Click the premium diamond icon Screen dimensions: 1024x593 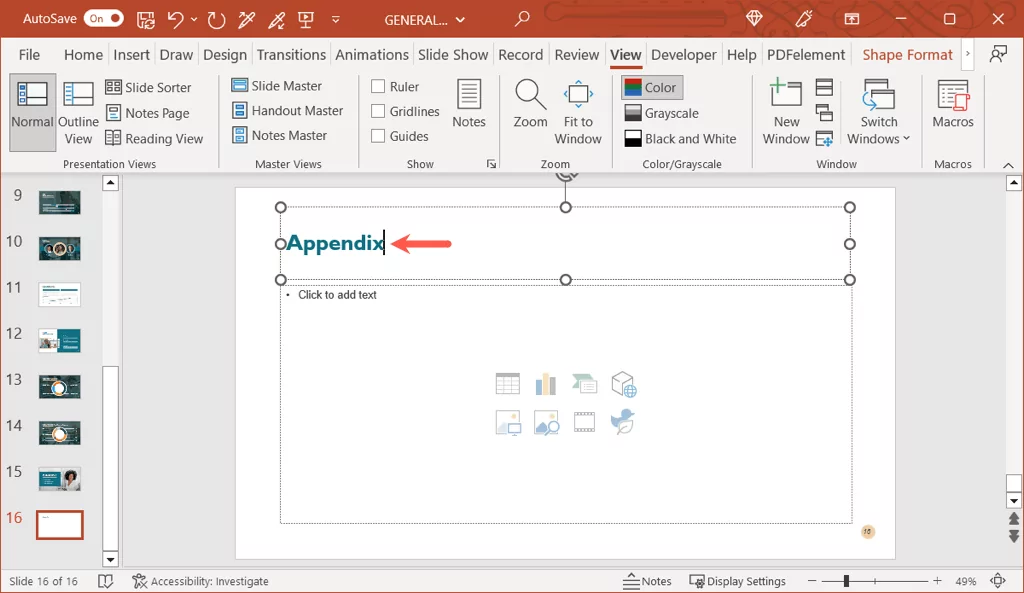tap(754, 19)
